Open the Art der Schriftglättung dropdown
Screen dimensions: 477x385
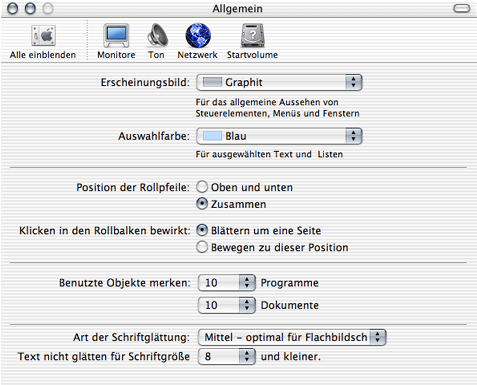[292, 337]
